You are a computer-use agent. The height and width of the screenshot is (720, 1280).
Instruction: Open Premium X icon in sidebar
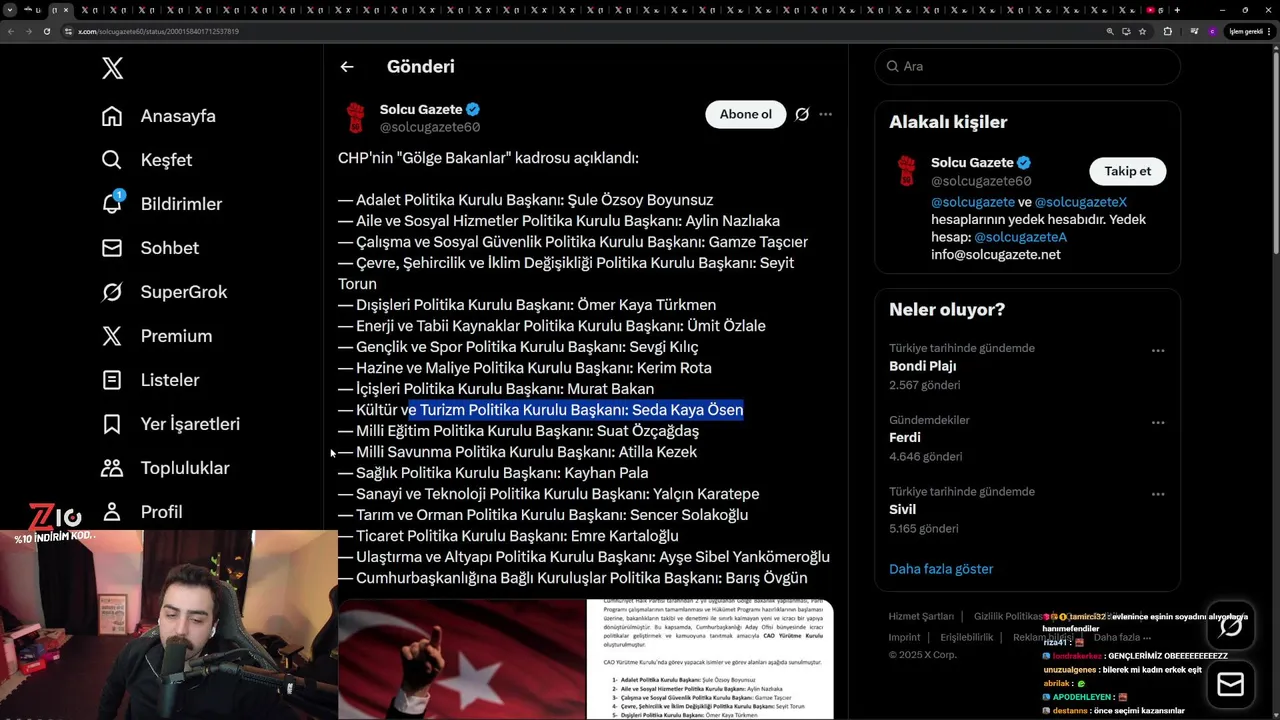coord(112,336)
